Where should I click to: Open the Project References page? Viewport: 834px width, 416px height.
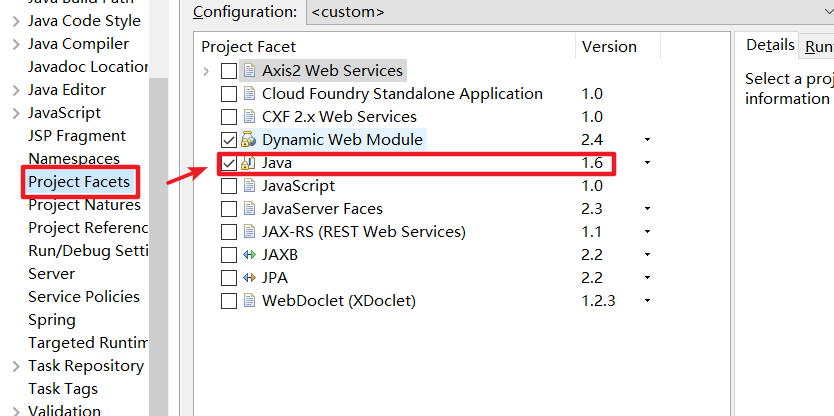[x=88, y=228]
